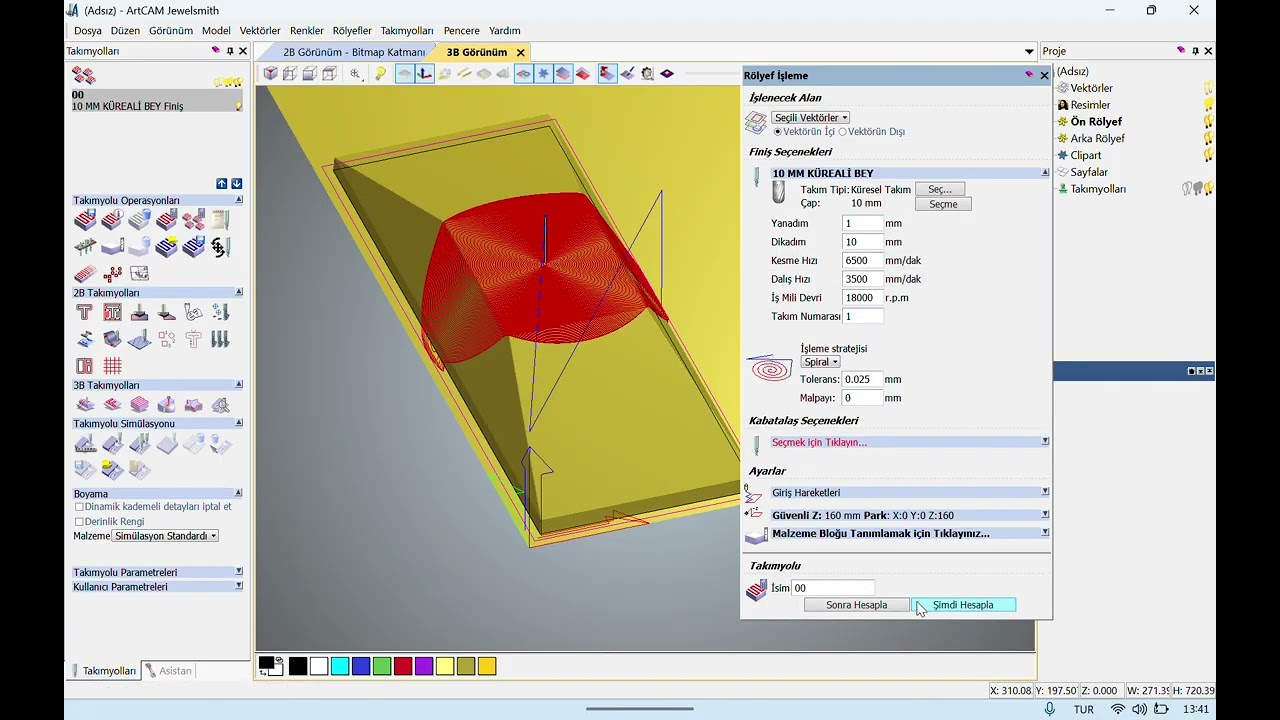Close the 3B Görünüm tab
The width and height of the screenshot is (1280, 720).
[520, 52]
